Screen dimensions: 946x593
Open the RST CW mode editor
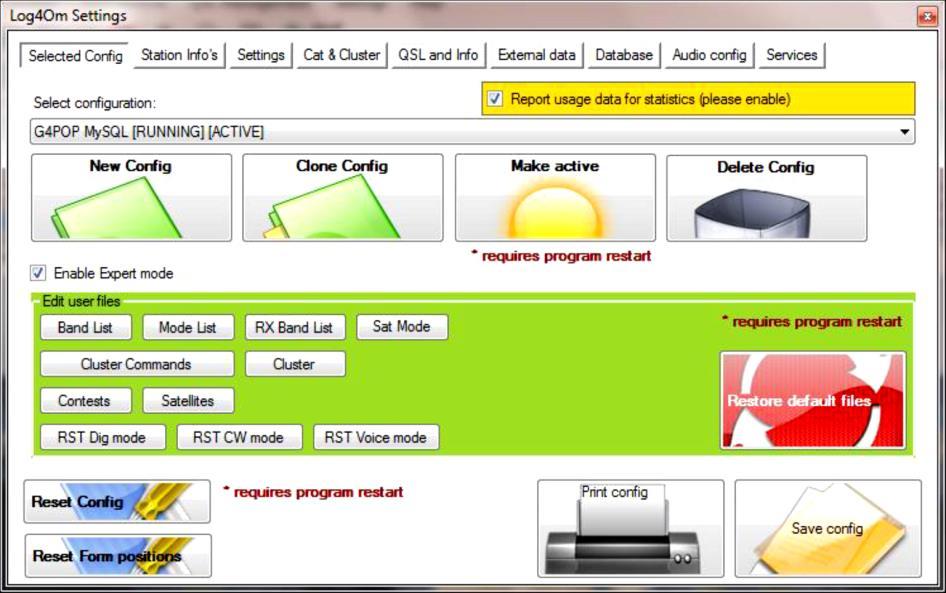pyautogui.click(x=240, y=437)
